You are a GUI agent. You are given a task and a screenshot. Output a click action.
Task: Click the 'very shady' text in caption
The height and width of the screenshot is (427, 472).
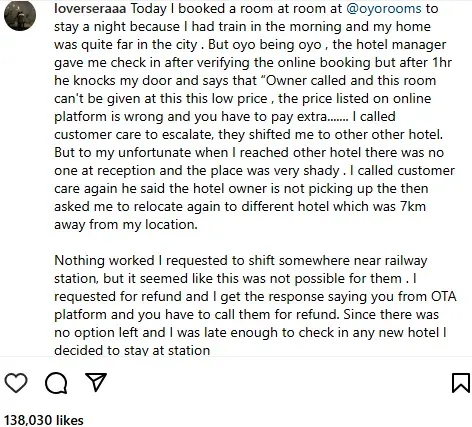point(306,171)
